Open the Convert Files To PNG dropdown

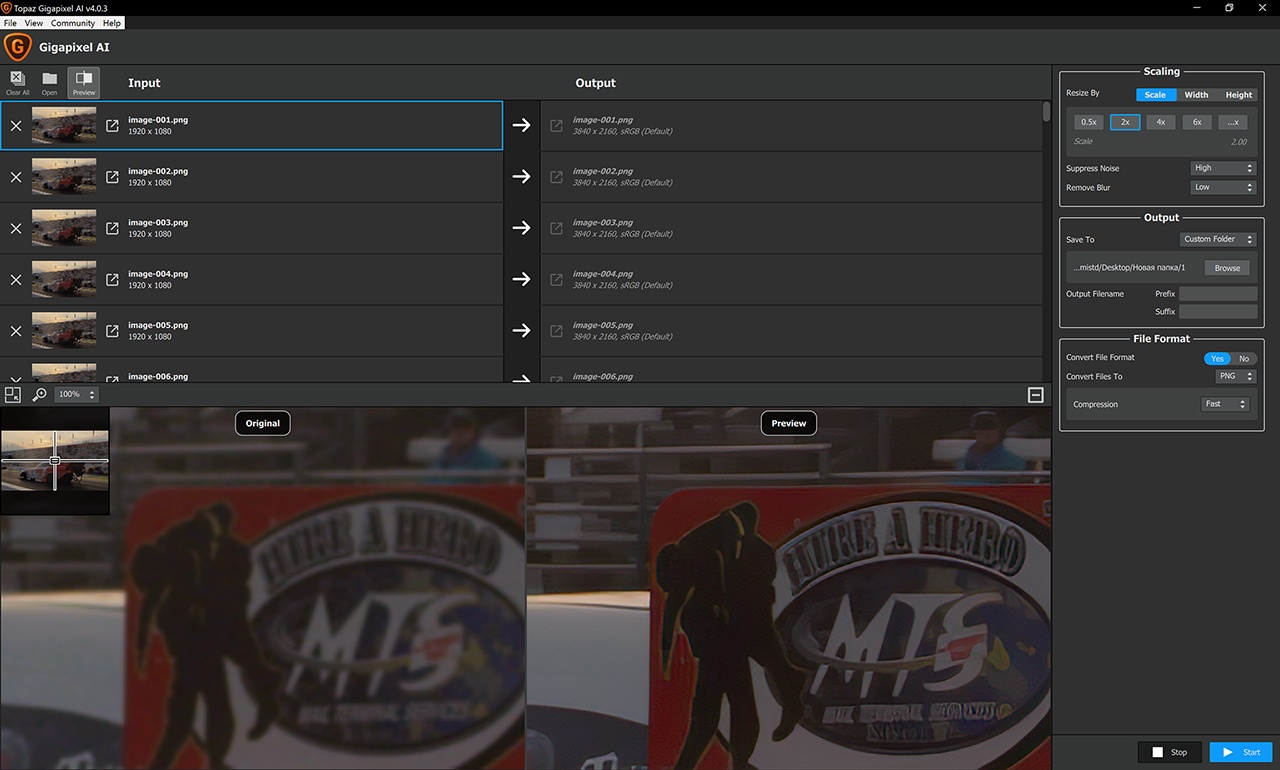click(1236, 377)
